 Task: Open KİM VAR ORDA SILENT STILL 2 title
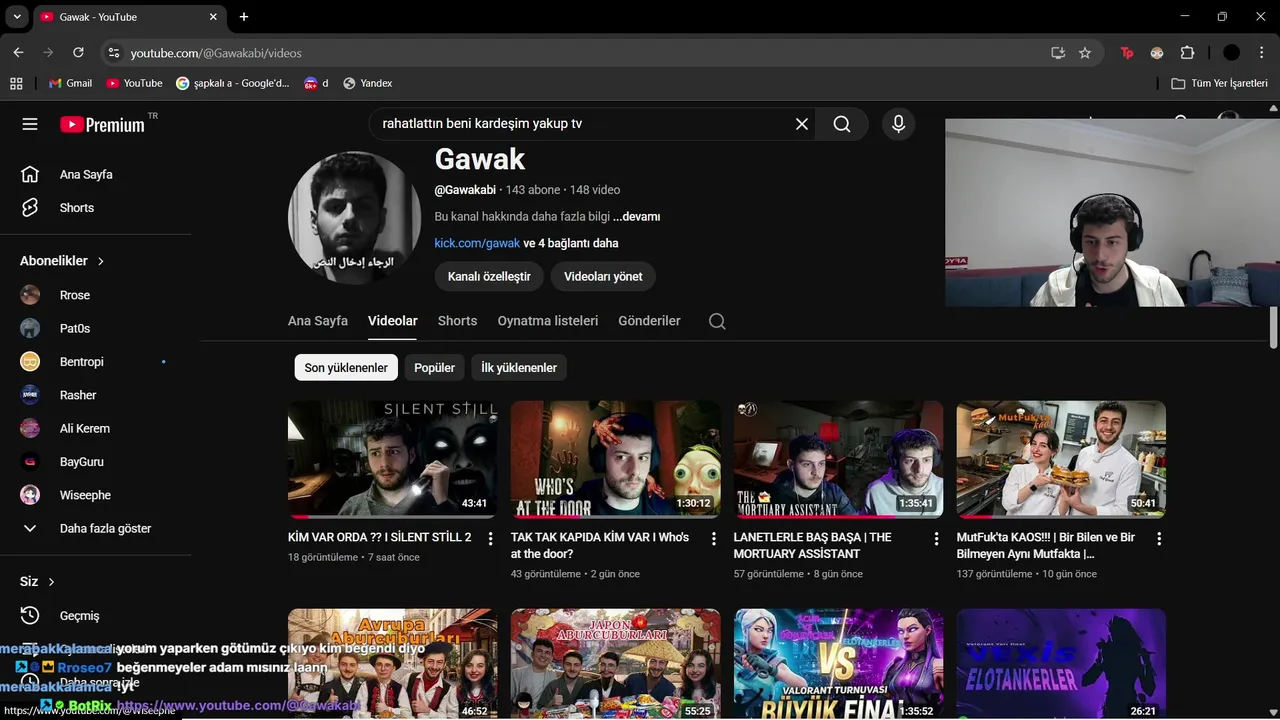(380, 537)
